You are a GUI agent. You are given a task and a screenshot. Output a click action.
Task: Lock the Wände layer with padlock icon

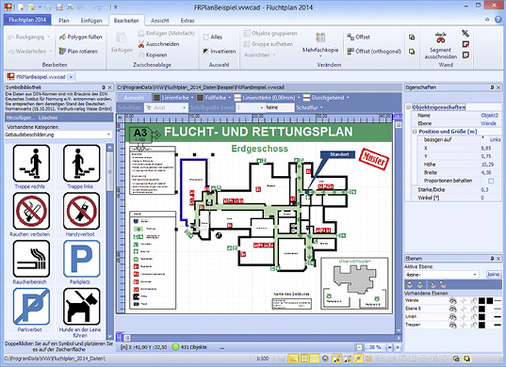473,301
